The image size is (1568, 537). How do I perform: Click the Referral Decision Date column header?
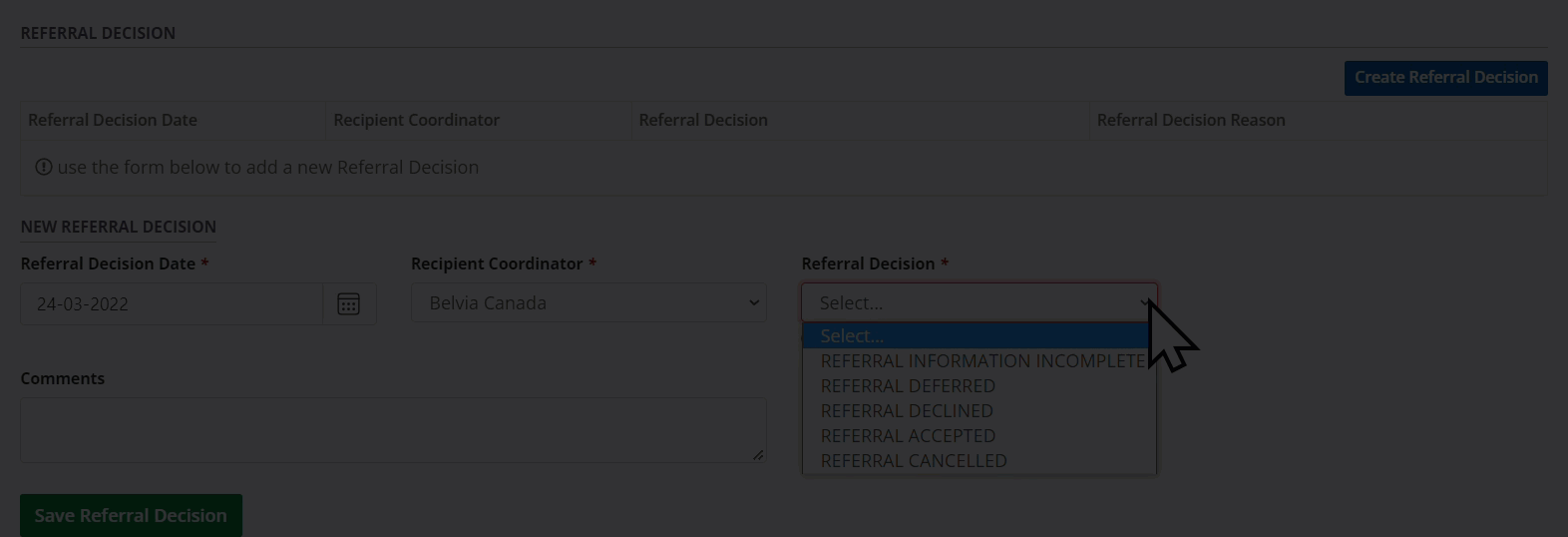[x=113, y=120]
